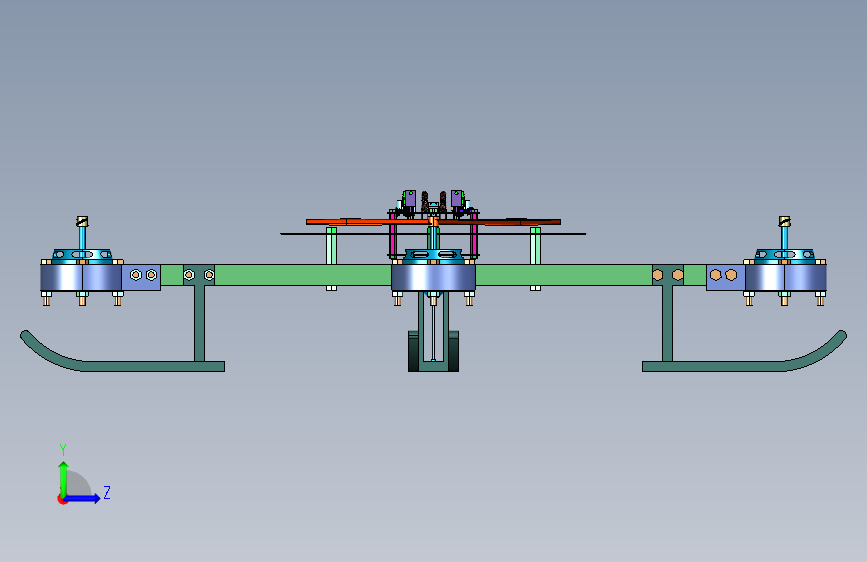Select the left purple servo on top
The image size is (867, 562).
pyautogui.click(x=410, y=199)
